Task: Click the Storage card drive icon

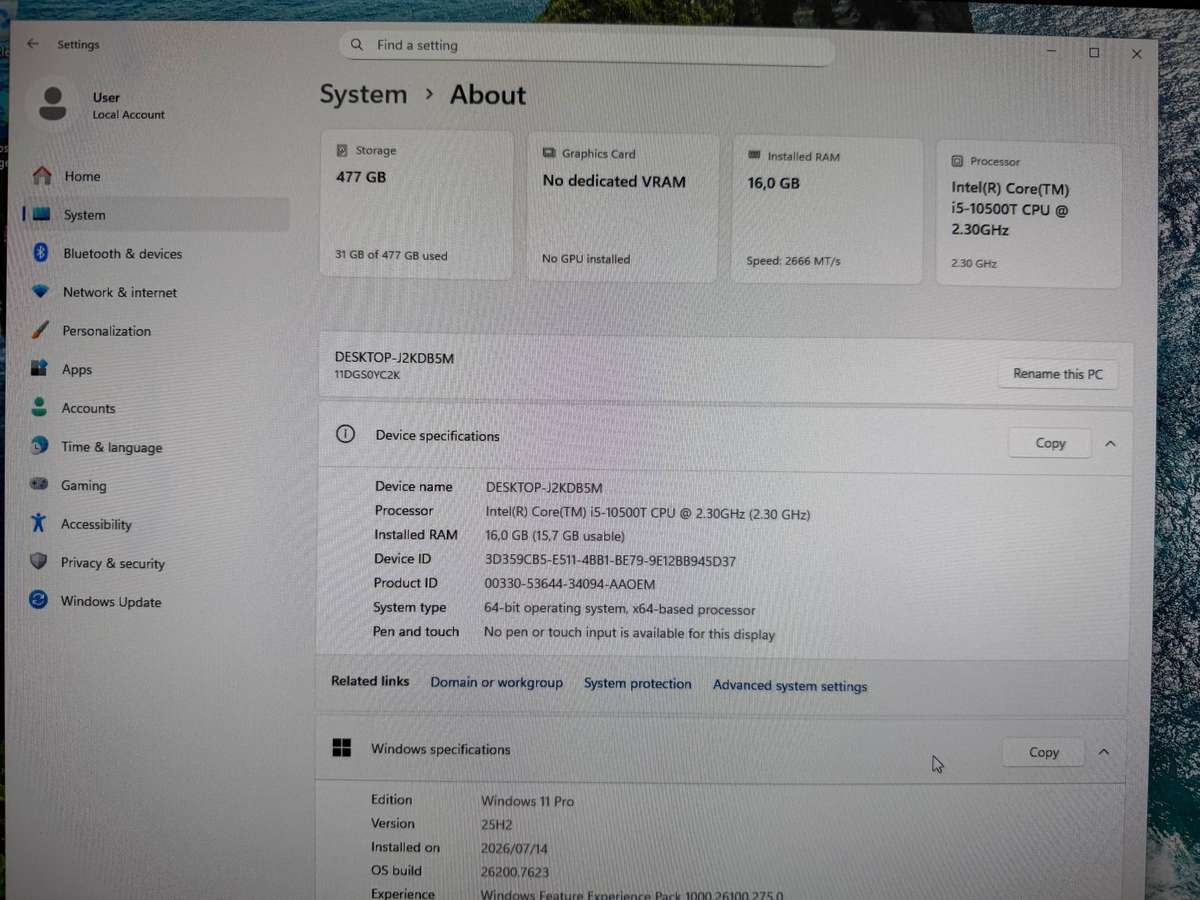Action: pyautogui.click(x=342, y=150)
